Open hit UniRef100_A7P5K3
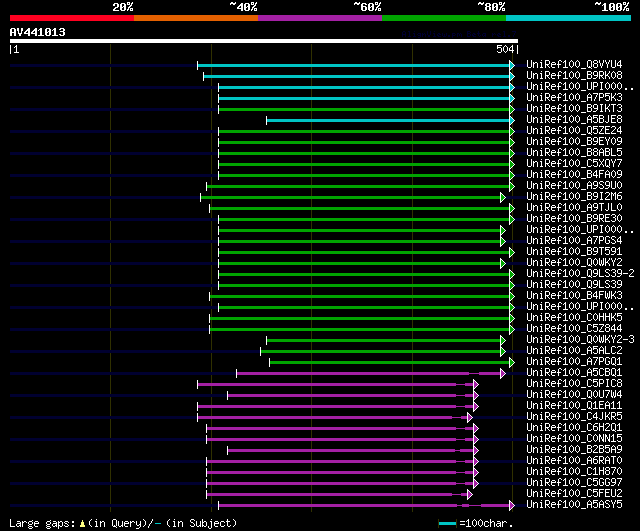The height and width of the screenshot is (531, 640). [574, 98]
